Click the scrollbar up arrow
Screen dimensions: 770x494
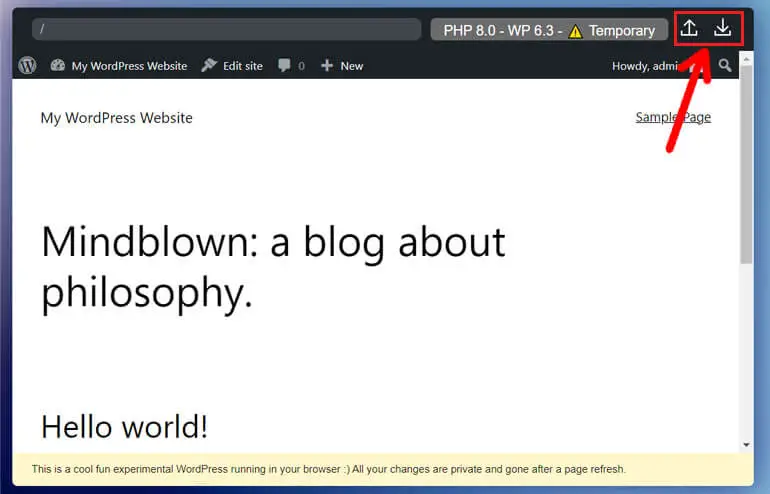746,85
